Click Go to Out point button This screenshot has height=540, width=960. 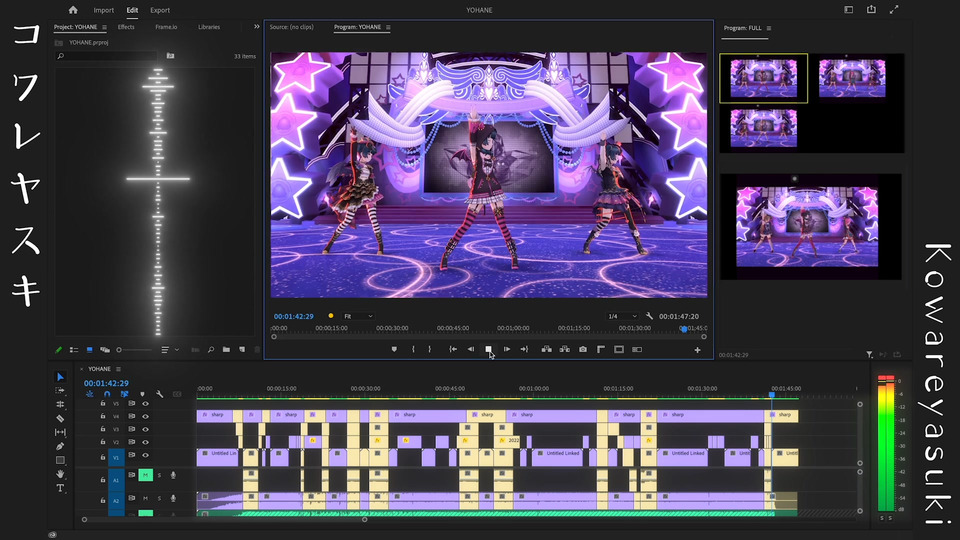(524, 349)
